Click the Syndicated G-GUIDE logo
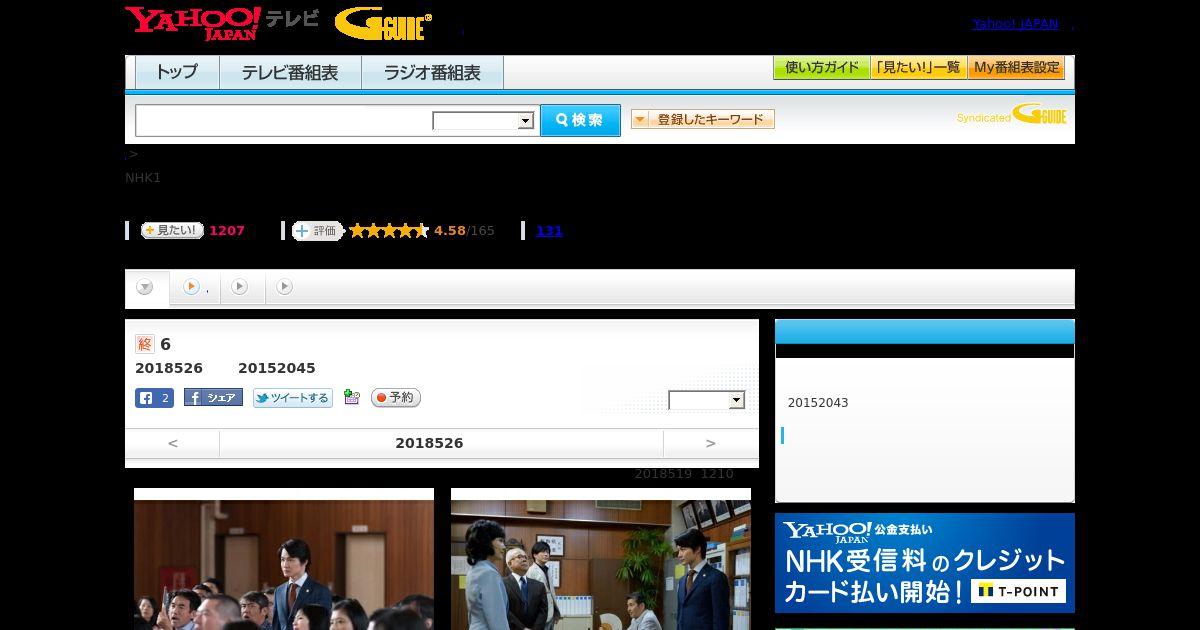 (1012, 114)
